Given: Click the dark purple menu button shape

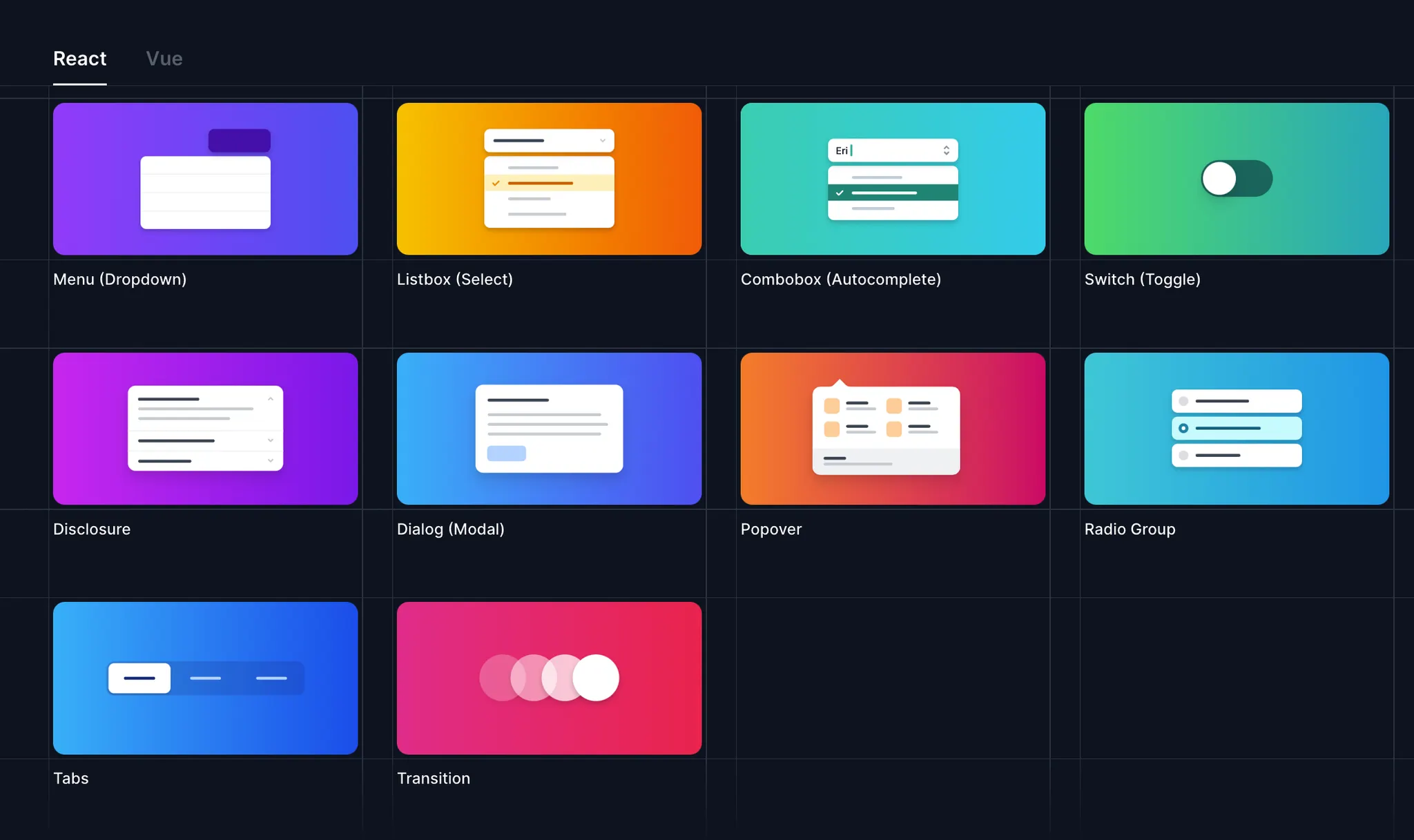Looking at the screenshot, I should point(239,141).
